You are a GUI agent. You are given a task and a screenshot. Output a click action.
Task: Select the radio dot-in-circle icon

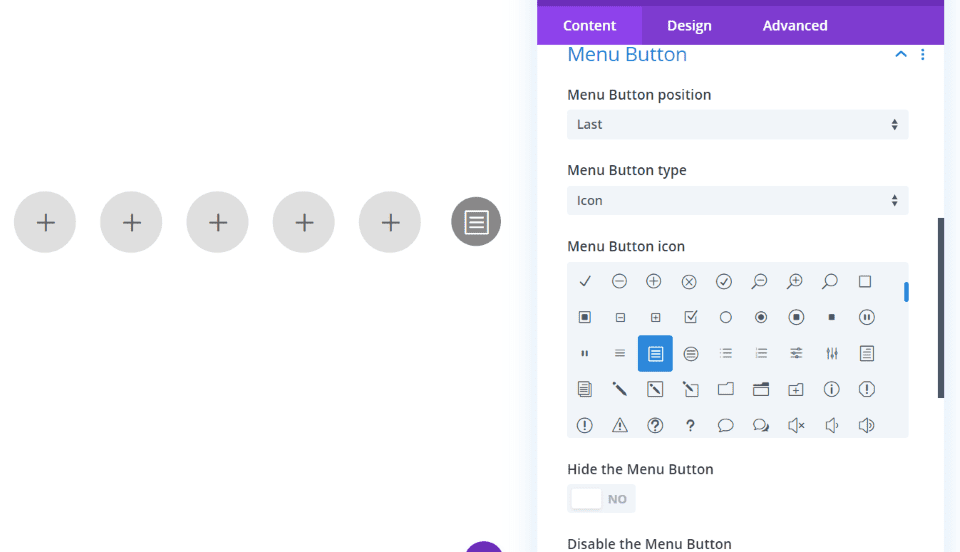coord(761,317)
